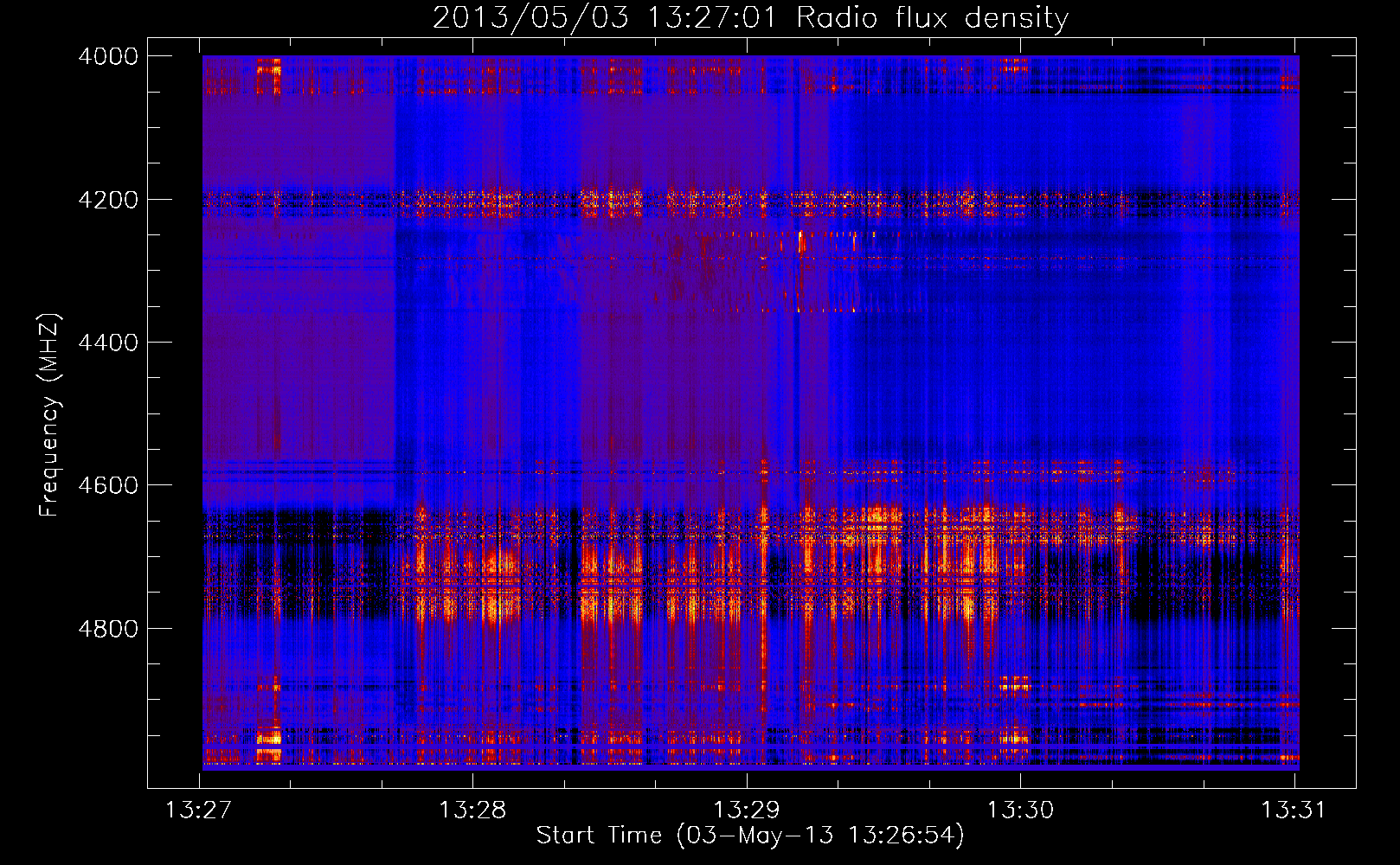This screenshot has width=1400, height=865.
Task: Click the plot title "2013/05/03 13:27:01 Radio flux density"
Action: (750, 18)
